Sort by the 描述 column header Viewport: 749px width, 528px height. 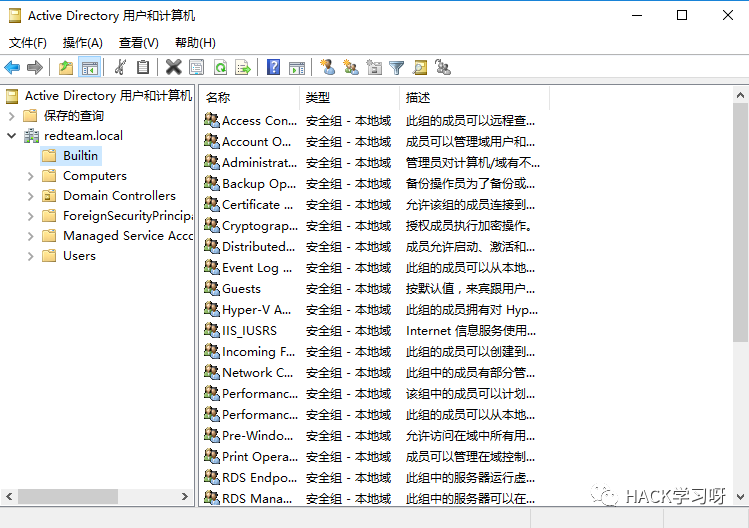pos(474,97)
